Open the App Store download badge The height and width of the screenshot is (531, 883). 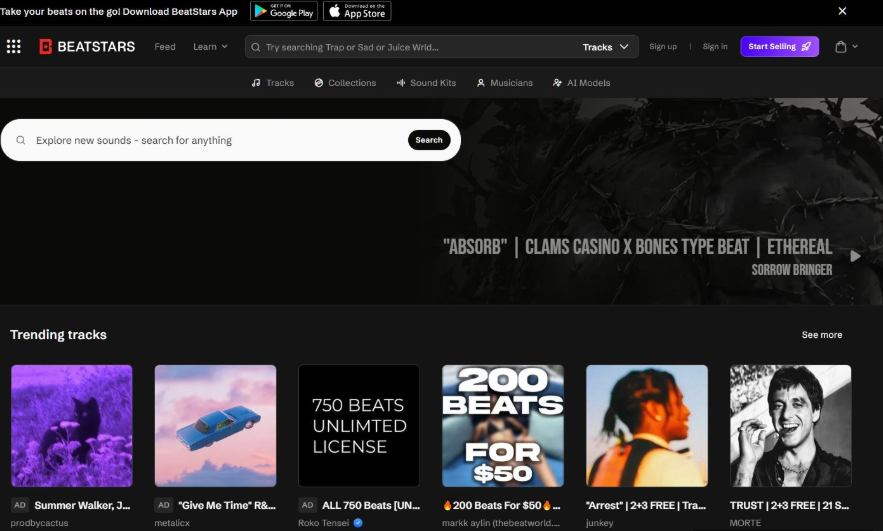point(357,11)
